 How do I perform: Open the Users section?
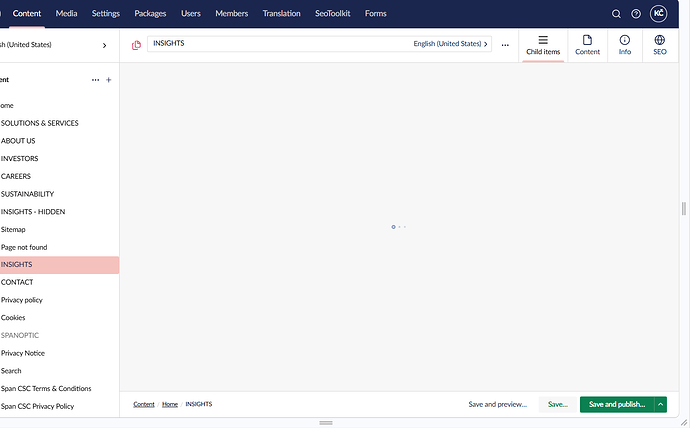pyautogui.click(x=191, y=14)
